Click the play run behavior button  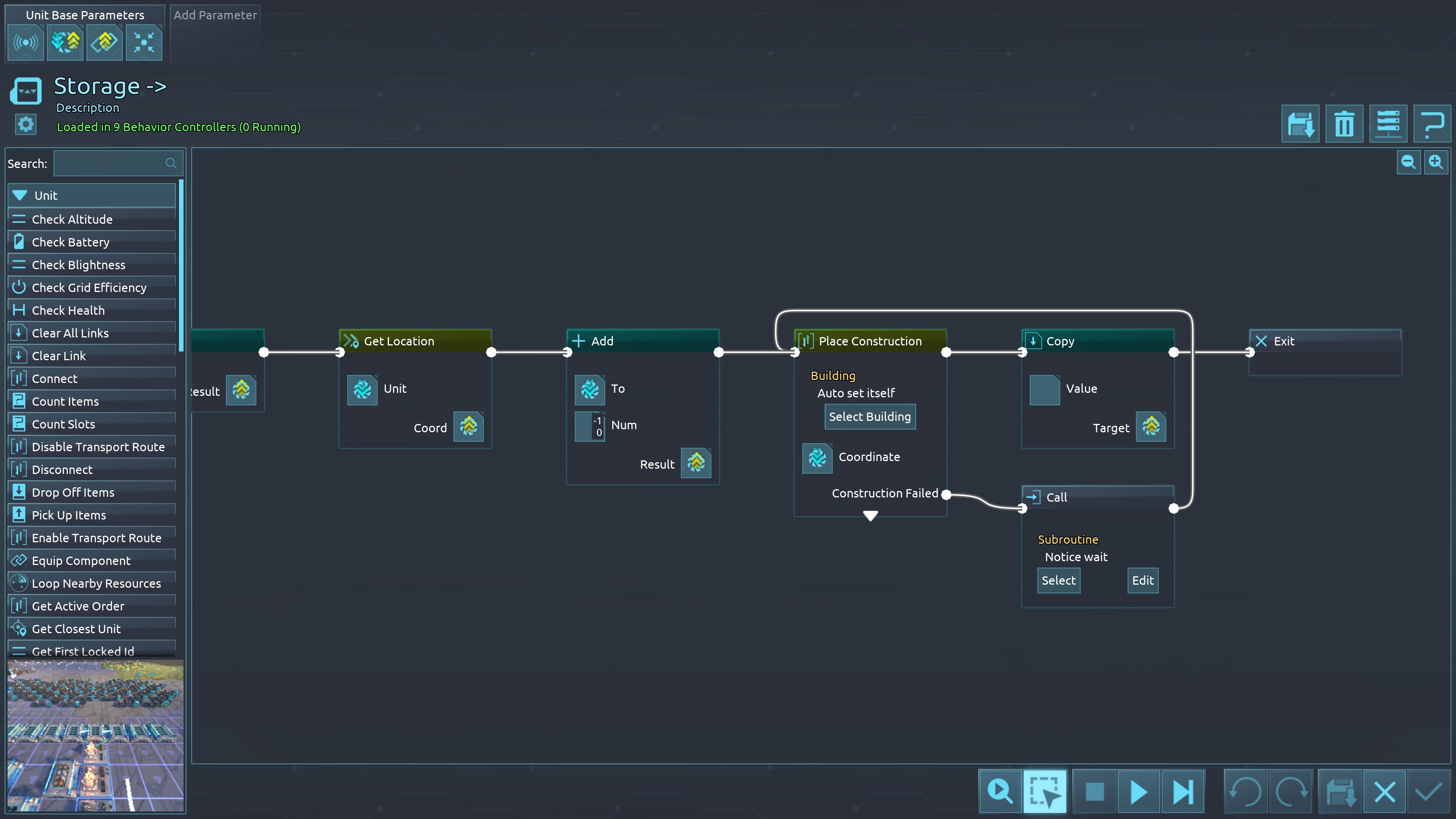coord(1138,791)
